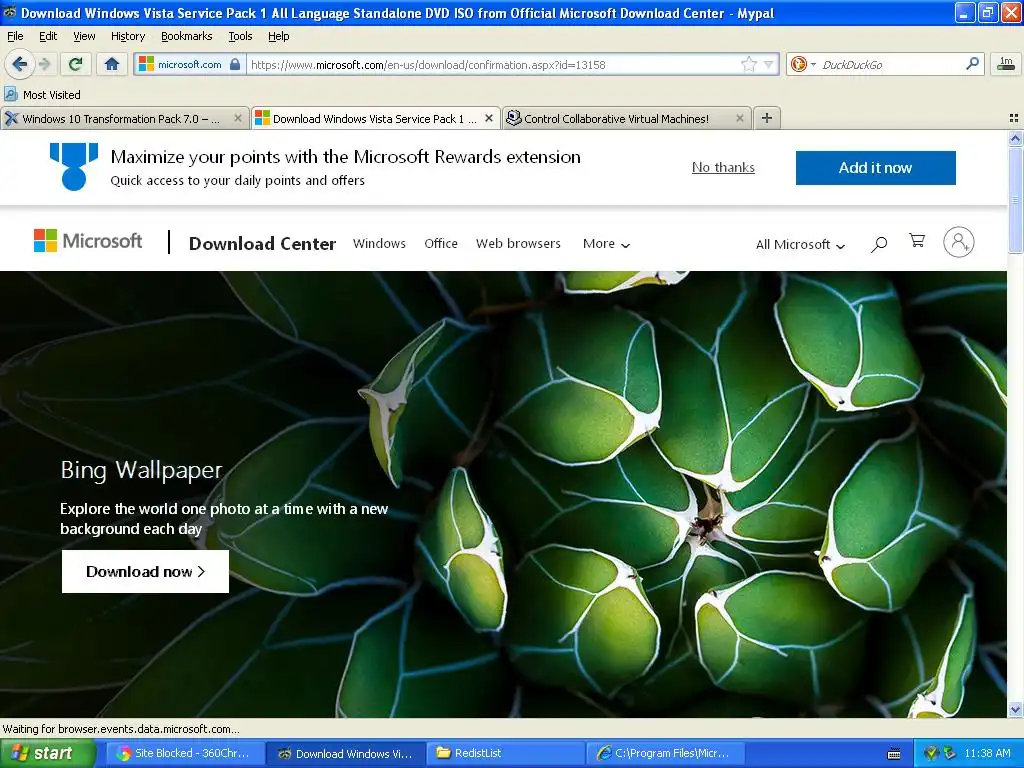Click the Add it now button
1024x768 pixels.
[875, 168]
